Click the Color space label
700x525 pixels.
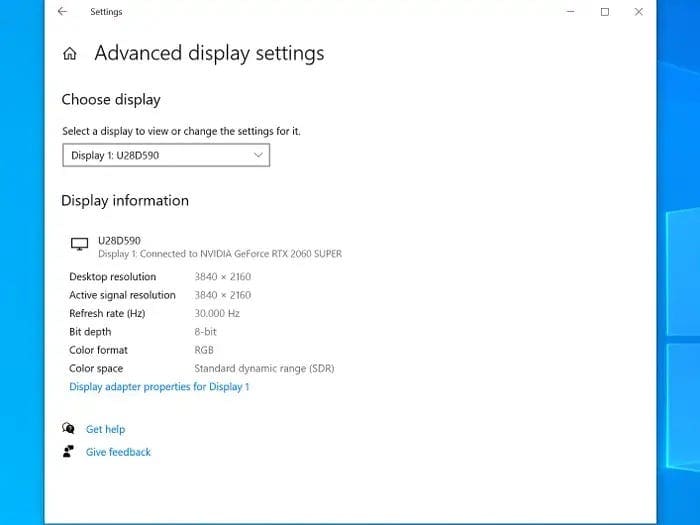click(96, 368)
